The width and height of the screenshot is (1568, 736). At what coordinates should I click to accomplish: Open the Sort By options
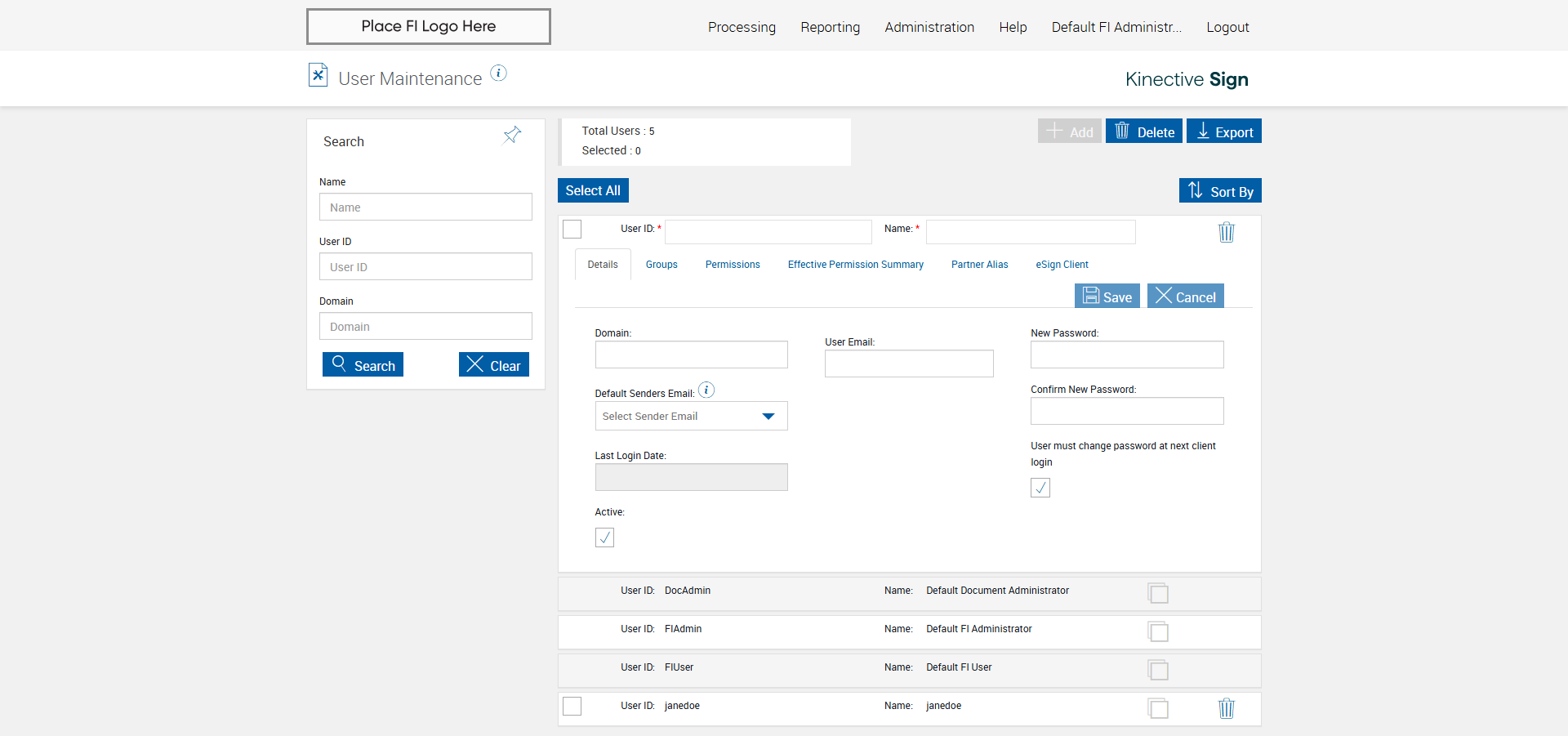click(1220, 191)
